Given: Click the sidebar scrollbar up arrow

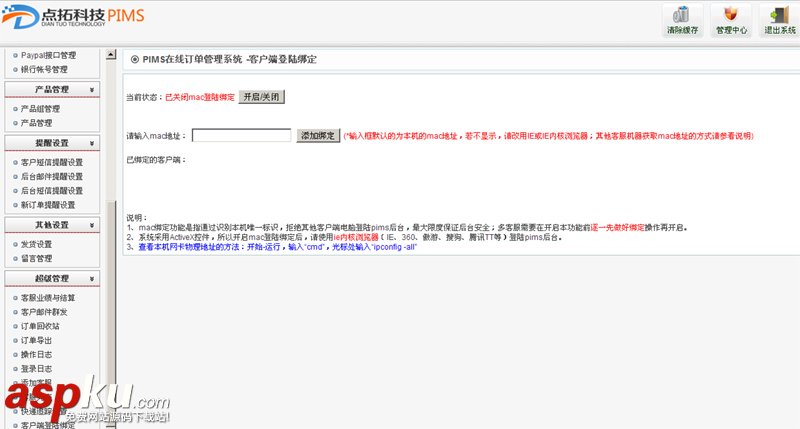Looking at the screenshot, I should (x=111, y=55).
